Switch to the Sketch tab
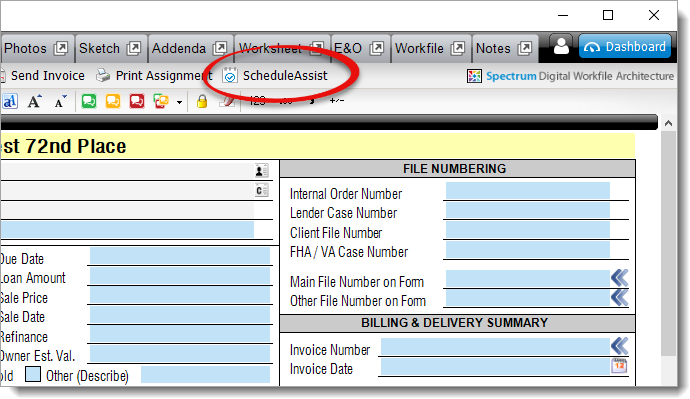Screen dimensions: 690x399 tap(110, 48)
